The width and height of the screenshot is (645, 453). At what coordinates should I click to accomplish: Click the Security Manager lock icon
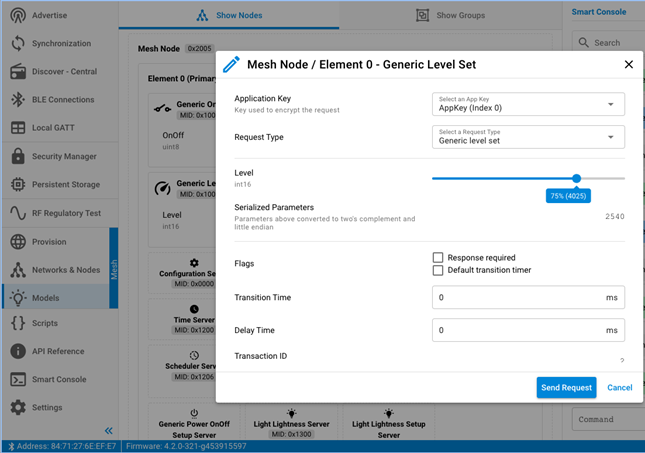(x=17, y=157)
